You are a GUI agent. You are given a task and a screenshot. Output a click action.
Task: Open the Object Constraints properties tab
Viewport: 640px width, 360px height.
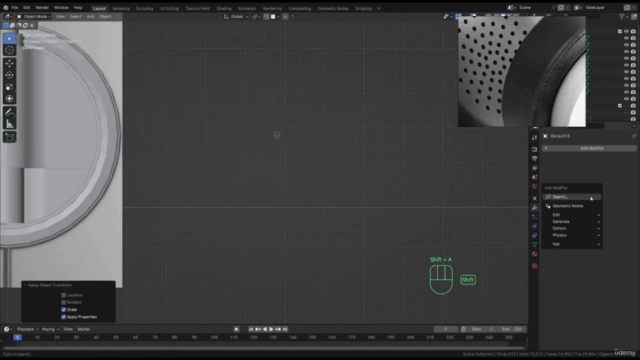(x=535, y=236)
